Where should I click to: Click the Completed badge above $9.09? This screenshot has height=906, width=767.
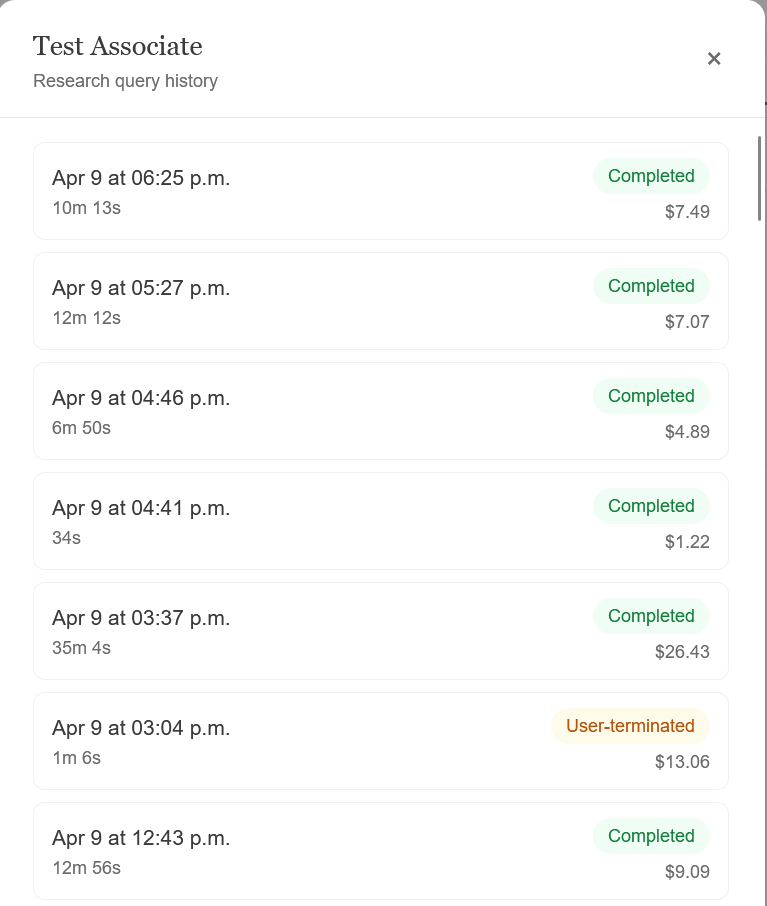tap(651, 836)
